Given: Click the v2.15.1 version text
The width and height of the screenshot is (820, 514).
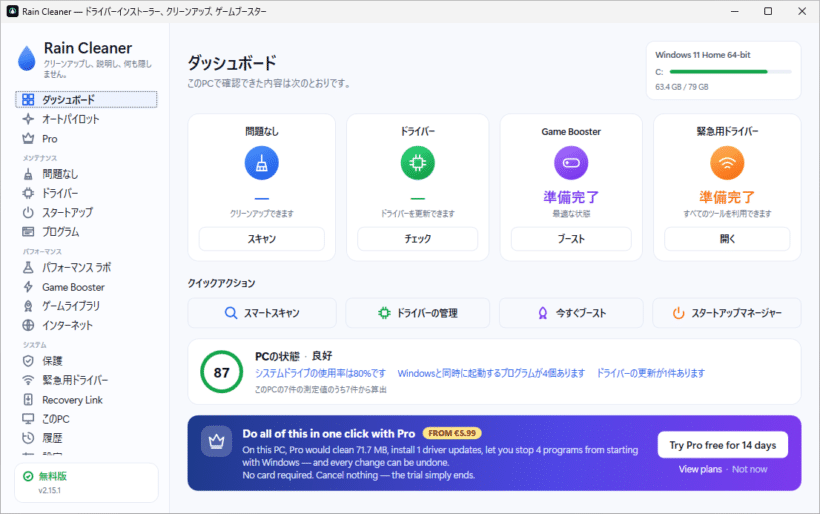Looking at the screenshot, I should click(x=49, y=490).
